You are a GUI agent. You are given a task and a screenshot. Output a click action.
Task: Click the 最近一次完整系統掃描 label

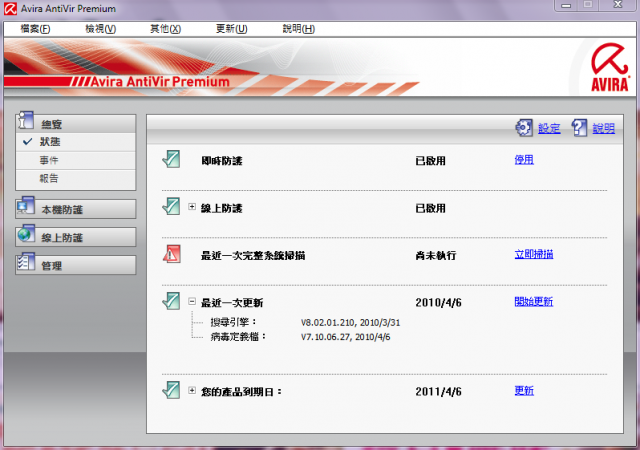tap(253, 256)
